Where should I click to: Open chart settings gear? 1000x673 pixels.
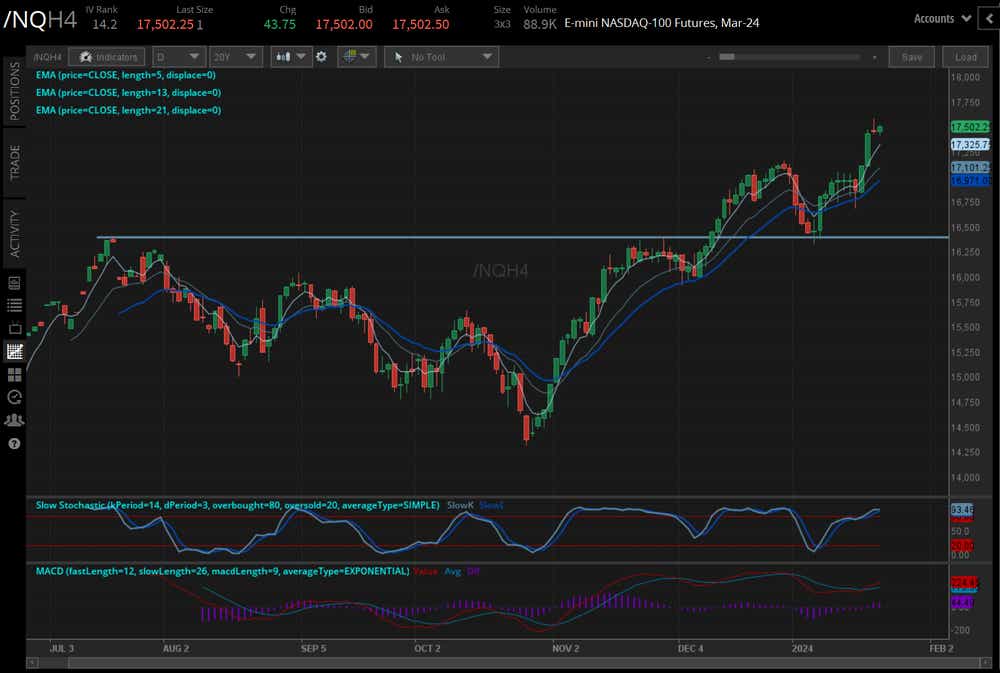point(321,57)
